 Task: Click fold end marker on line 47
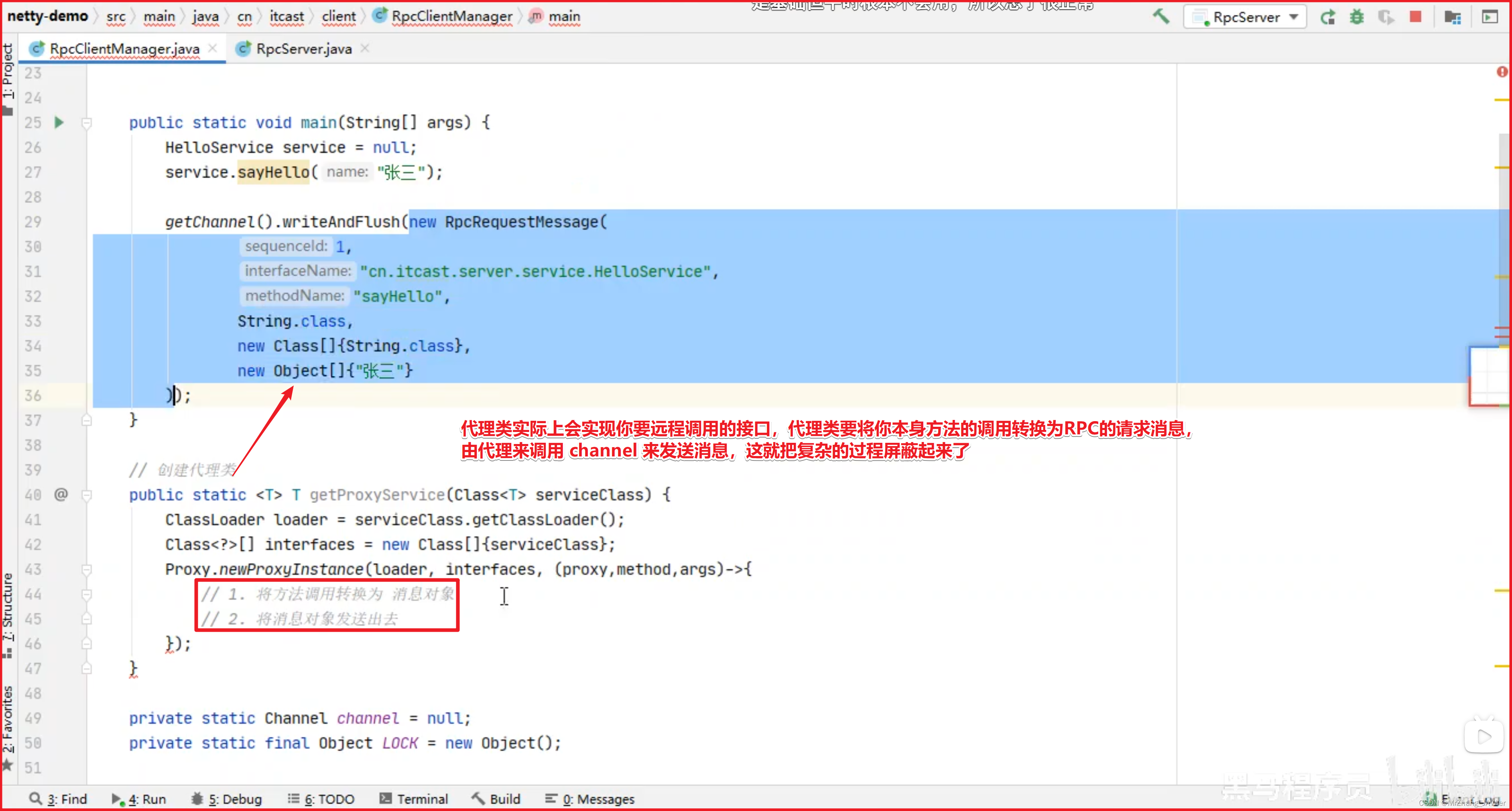pos(86,668)
